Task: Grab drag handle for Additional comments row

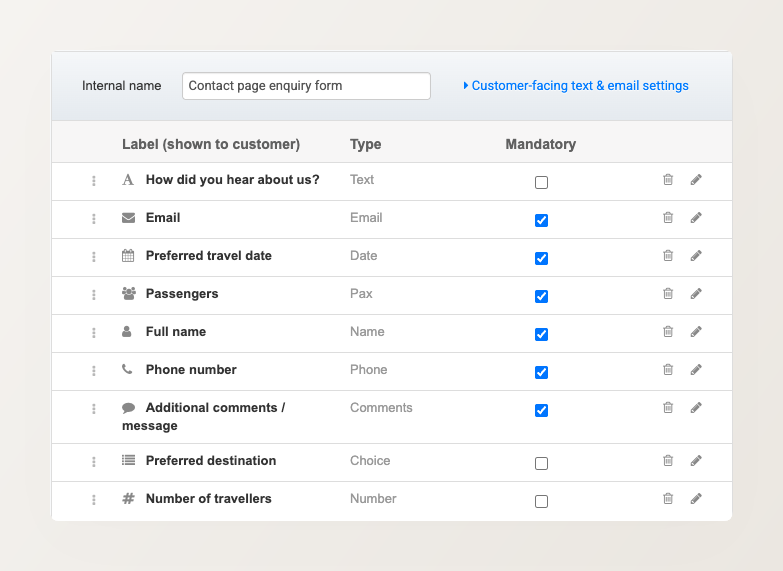Action: pyautogui.click(x=94, y=409)
